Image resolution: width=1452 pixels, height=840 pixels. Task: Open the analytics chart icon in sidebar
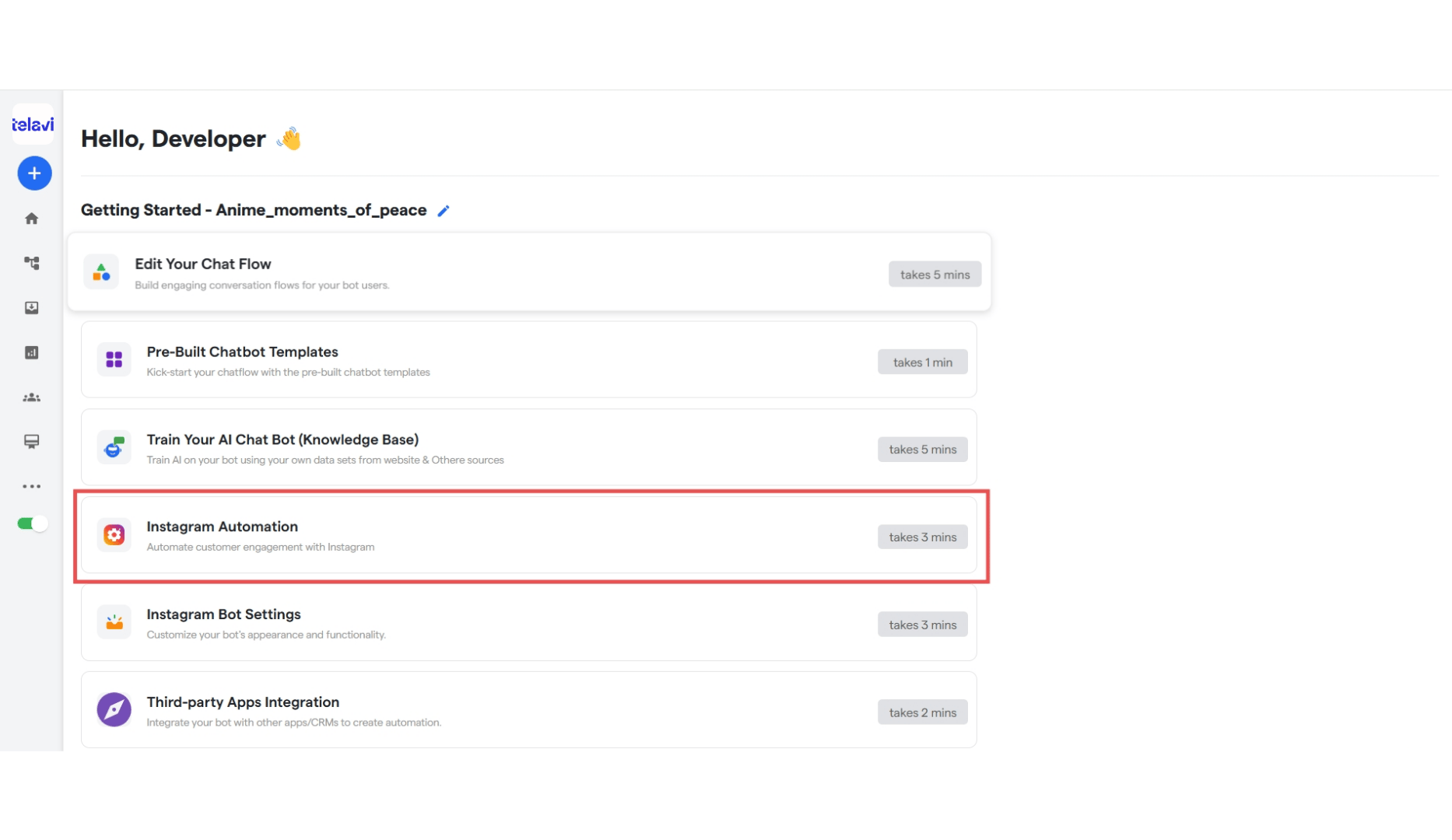click(32, 352)
